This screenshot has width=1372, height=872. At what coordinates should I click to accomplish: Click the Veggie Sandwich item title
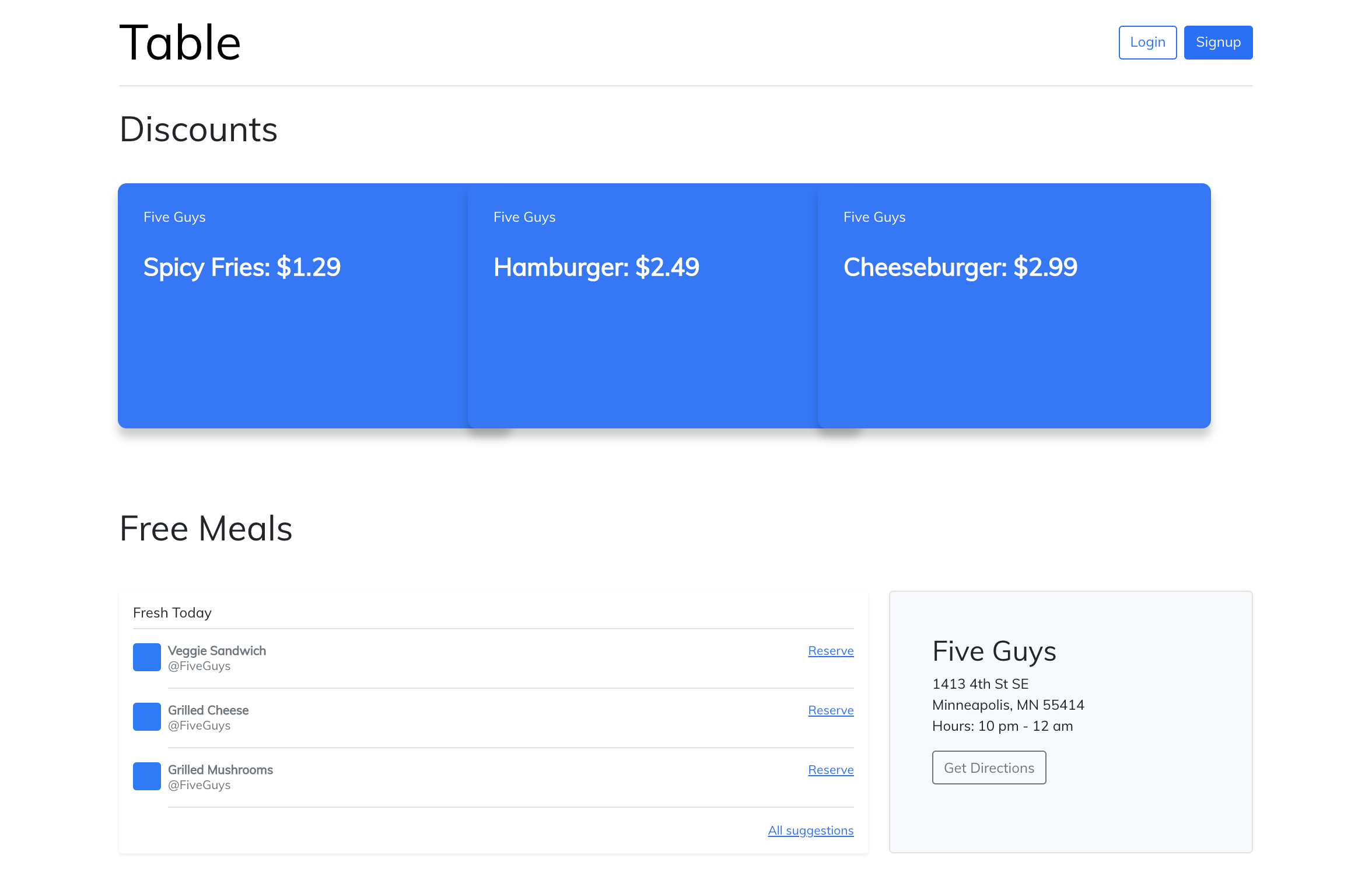[x=216, y=651]
